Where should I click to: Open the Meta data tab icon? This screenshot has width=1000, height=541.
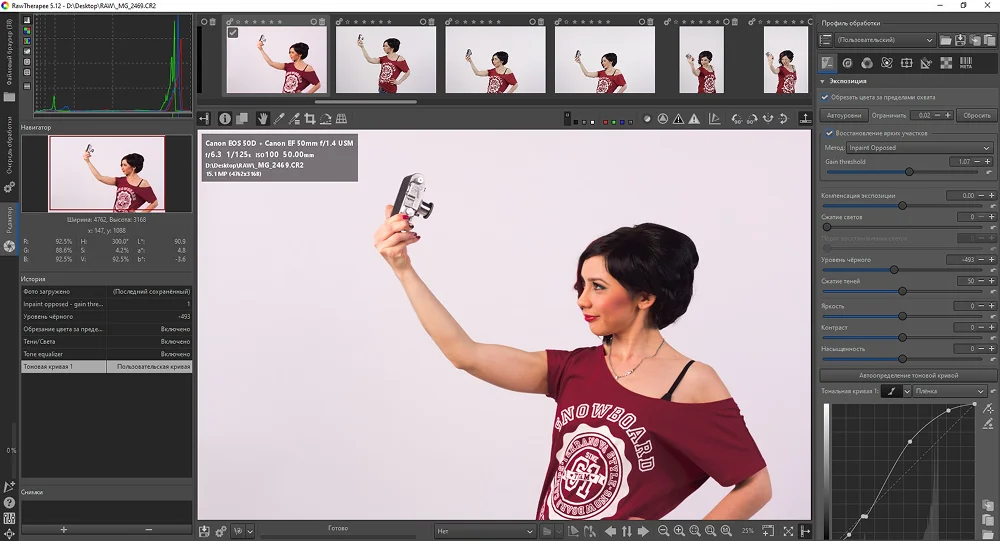coord(966,63)
